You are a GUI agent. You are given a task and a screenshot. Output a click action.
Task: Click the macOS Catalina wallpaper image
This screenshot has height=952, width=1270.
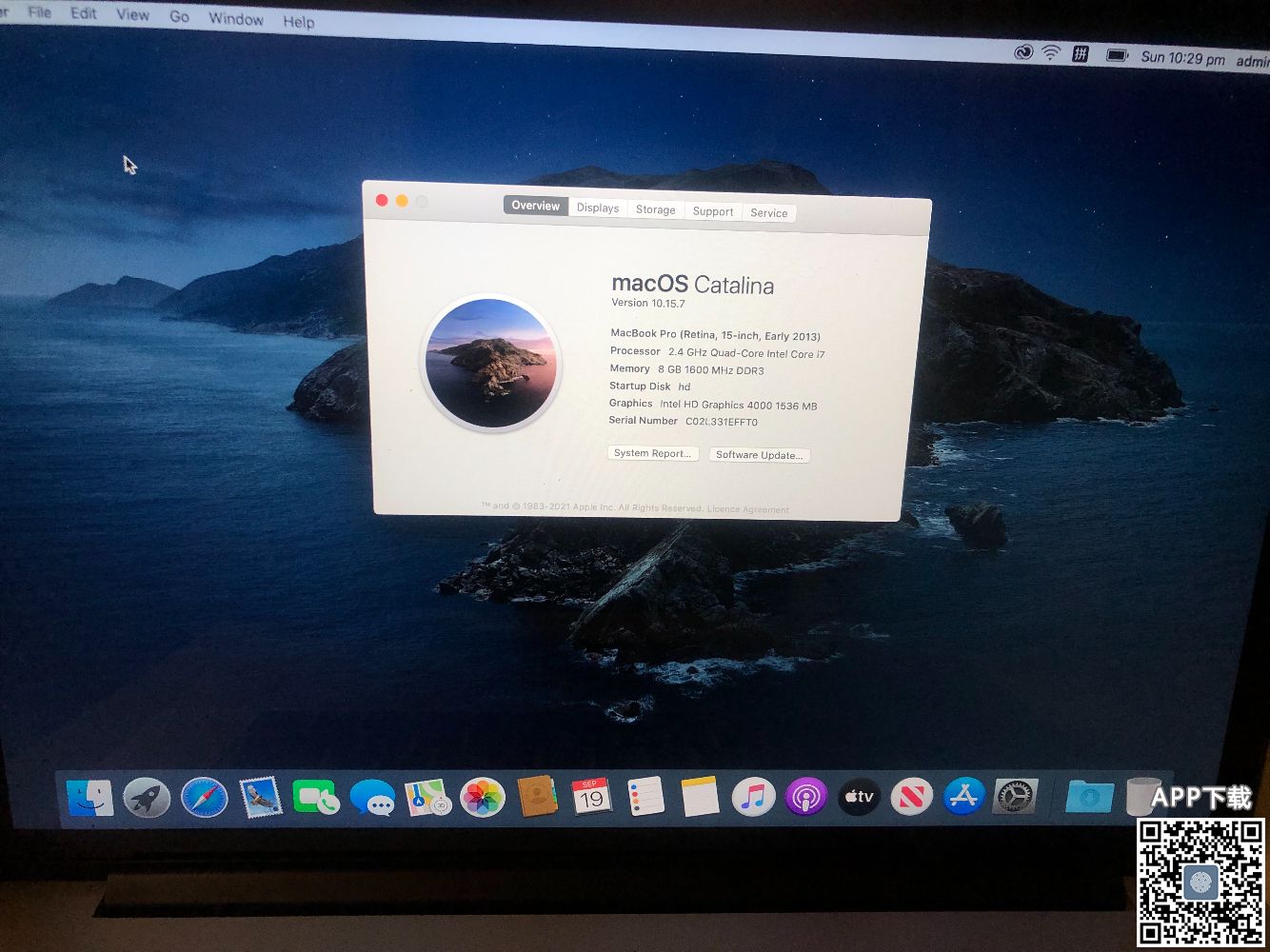click(491, 363)
